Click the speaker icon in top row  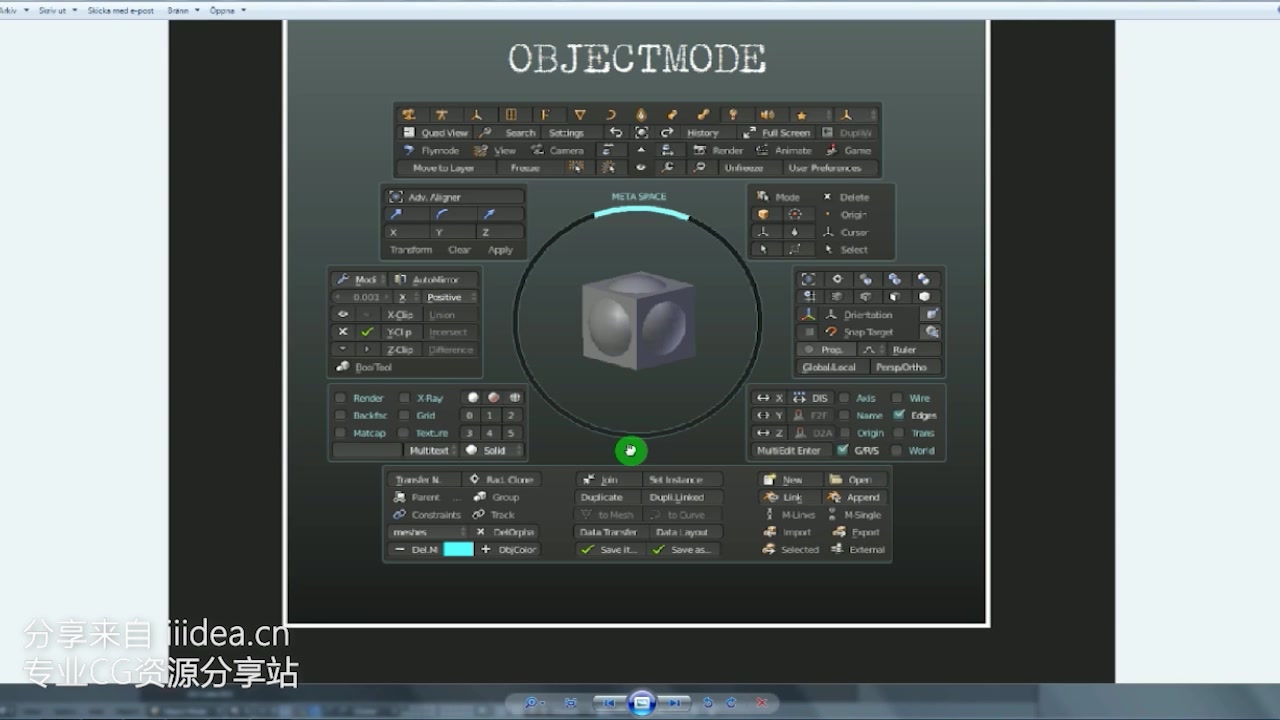click(767, 115)
